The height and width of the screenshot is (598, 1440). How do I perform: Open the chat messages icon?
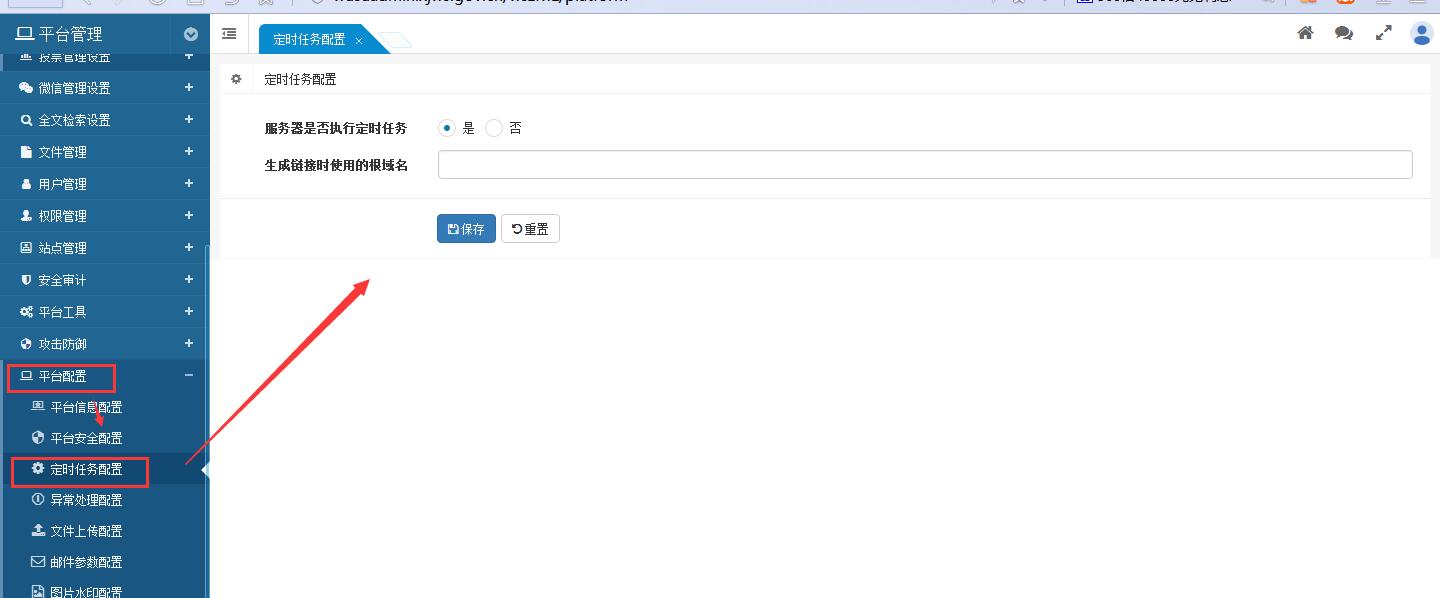(1344, 33)
